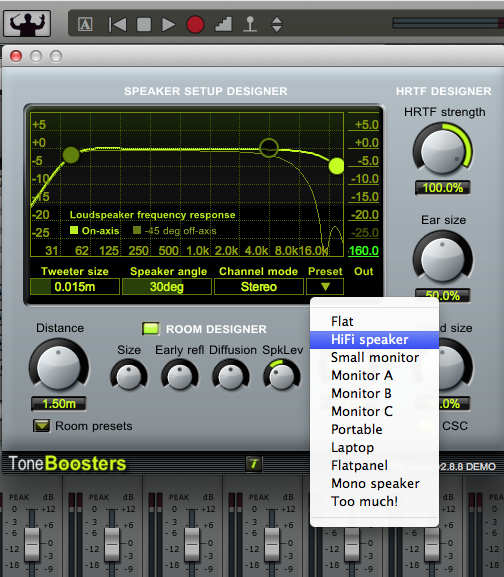
Task: Click the conductor silhouette icon
Action: [27, 24]
